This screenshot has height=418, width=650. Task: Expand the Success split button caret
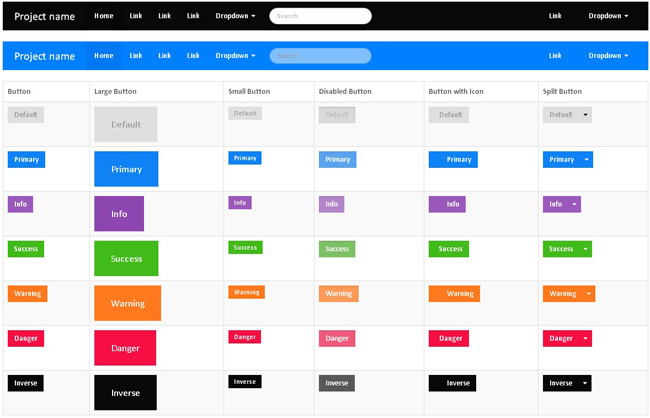[x=585, y=249]
